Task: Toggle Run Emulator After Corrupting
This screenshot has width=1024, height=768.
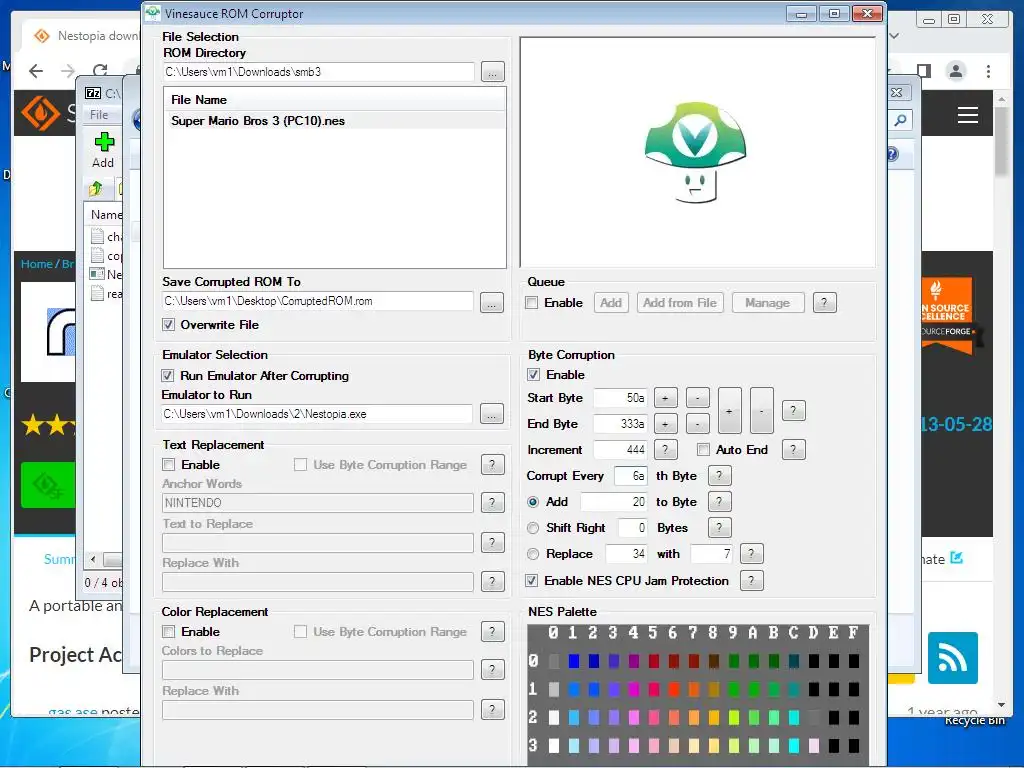Action: click(x=168, y=376)
